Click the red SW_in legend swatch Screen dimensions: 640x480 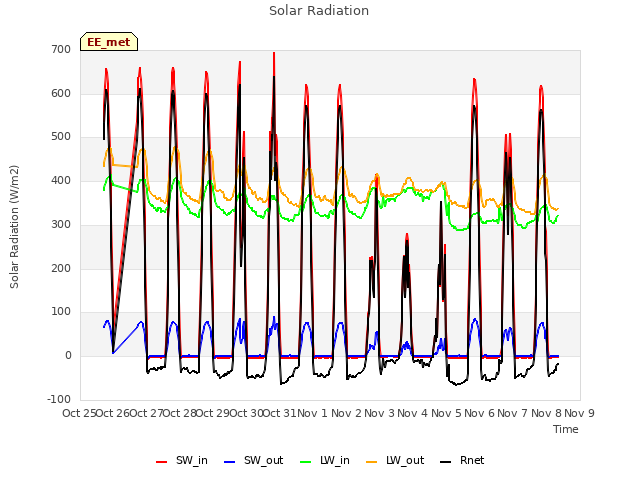coord(162,462)
